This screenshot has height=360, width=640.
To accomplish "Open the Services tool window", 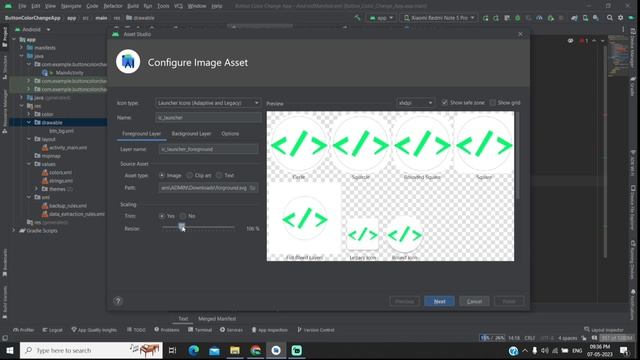I will 231,330.
